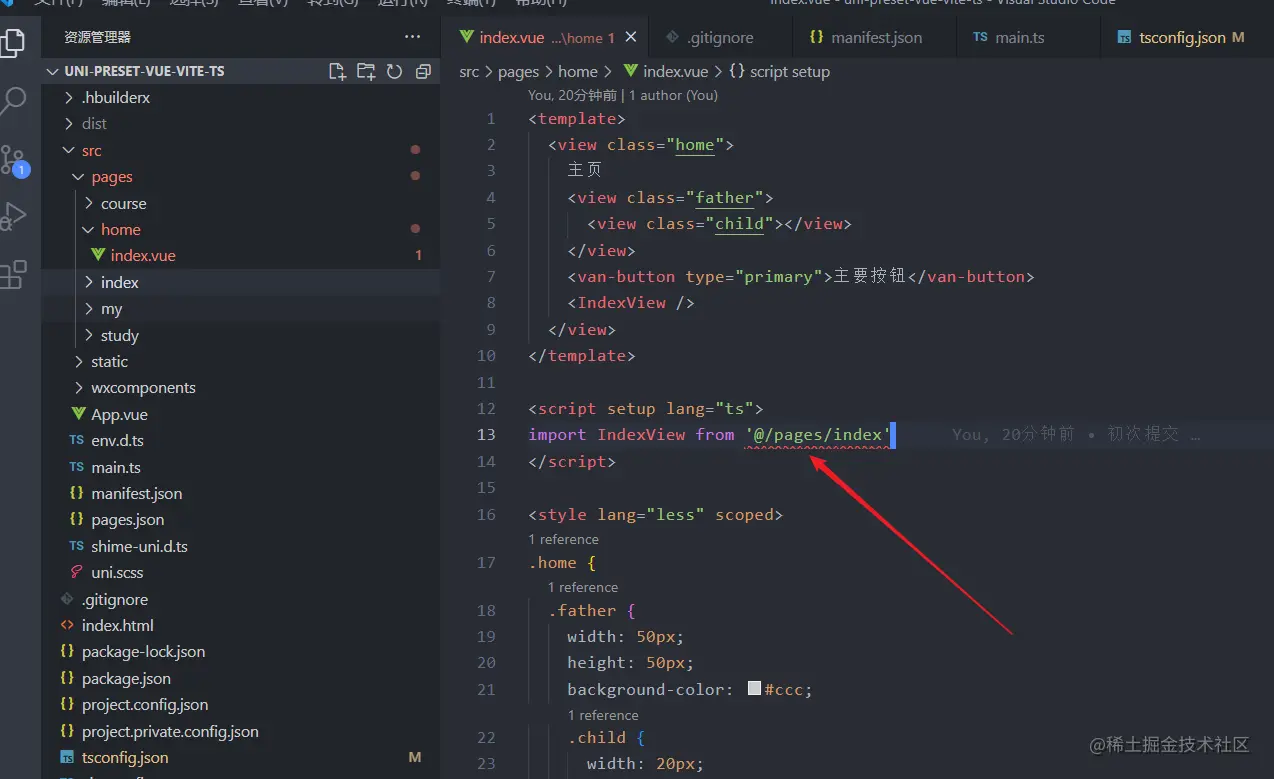Open tsconfig.json in the file tree
The width and height of the screenshot is (1274, 779).
(x=240, y=757)
